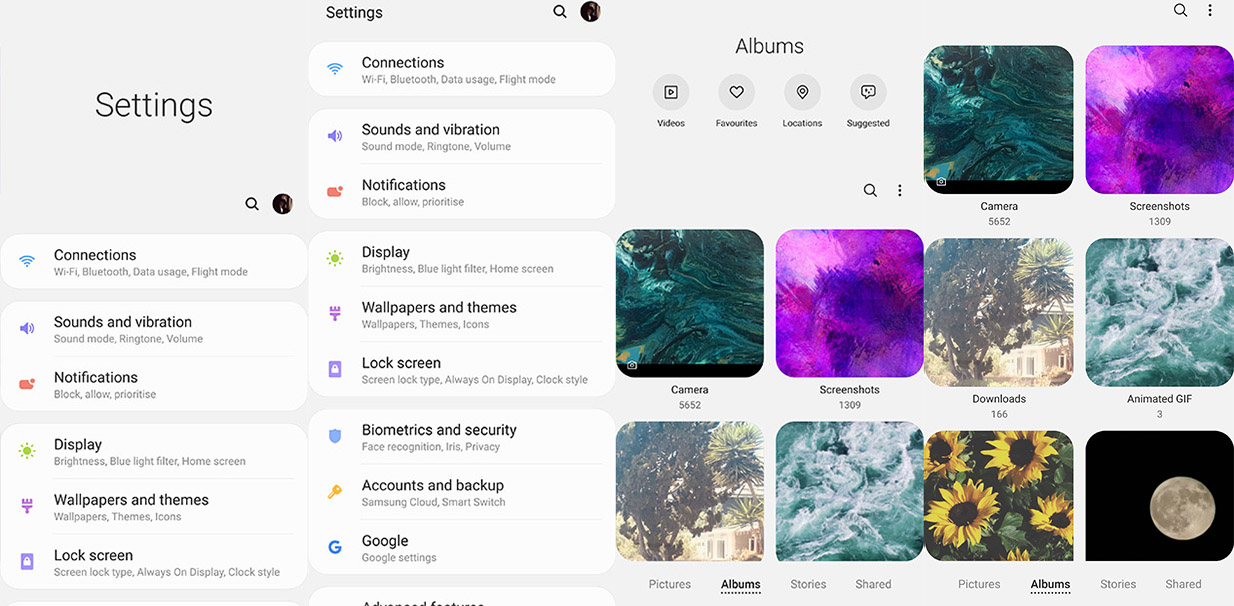
Task: Open profile avatar in large-title Settings screen
Action: click(282, 204)
